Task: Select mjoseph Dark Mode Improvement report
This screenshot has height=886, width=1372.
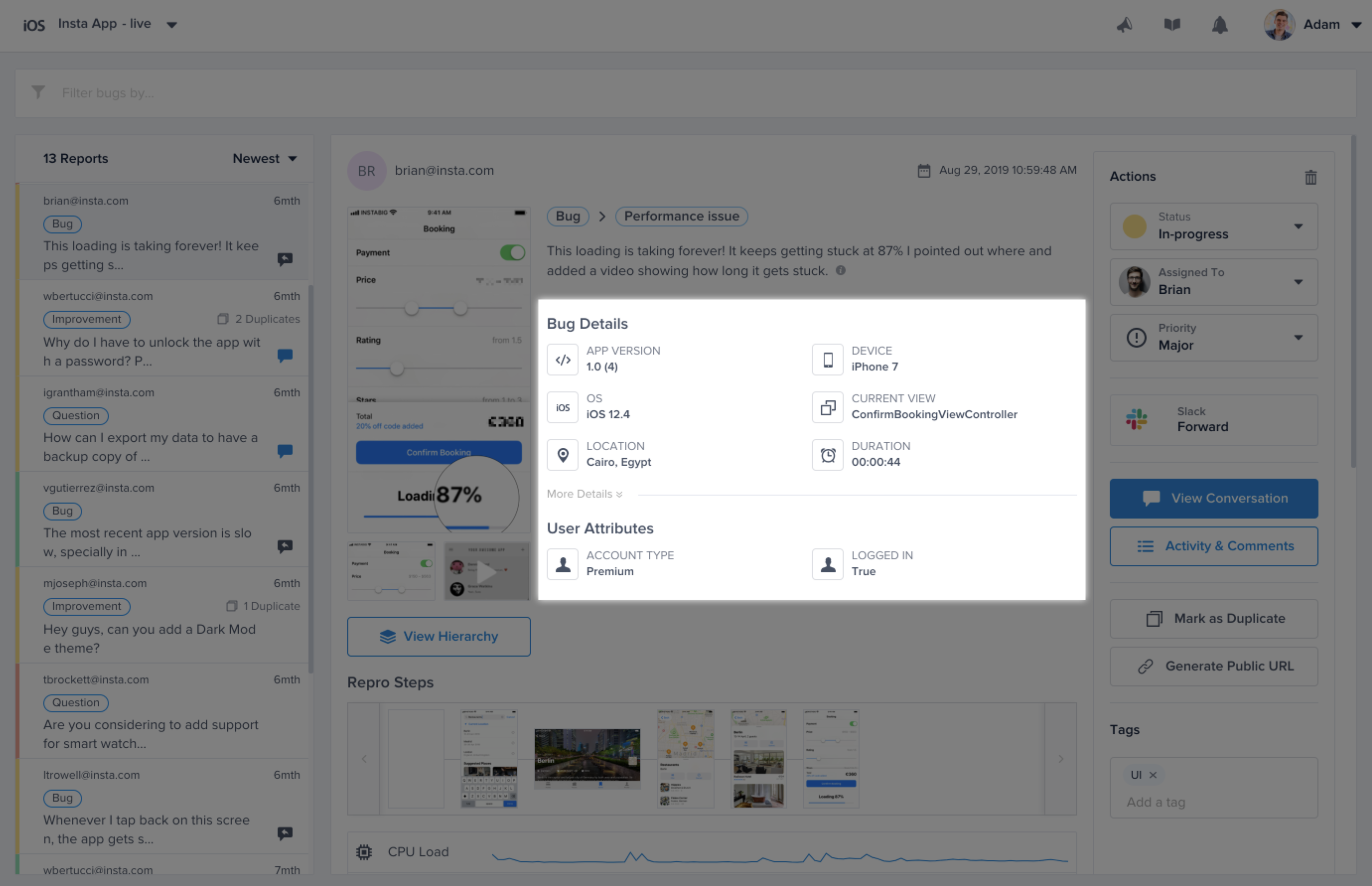Action: point(164,615)
